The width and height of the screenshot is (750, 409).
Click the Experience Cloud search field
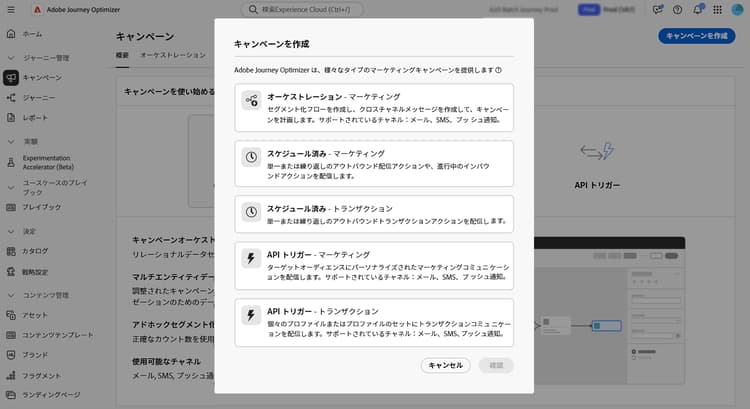coord(302,10)
